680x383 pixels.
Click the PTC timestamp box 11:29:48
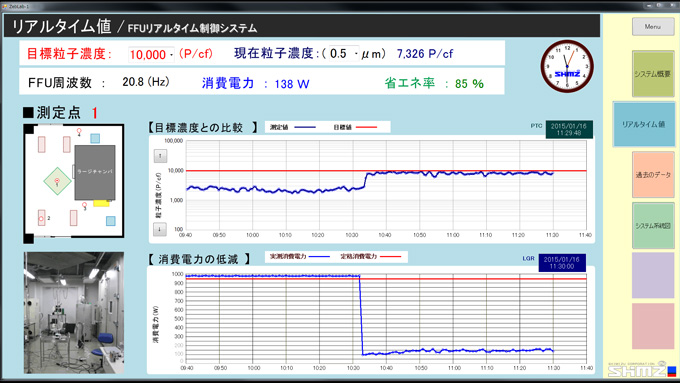pyautogui.click(x=569, y=129)
